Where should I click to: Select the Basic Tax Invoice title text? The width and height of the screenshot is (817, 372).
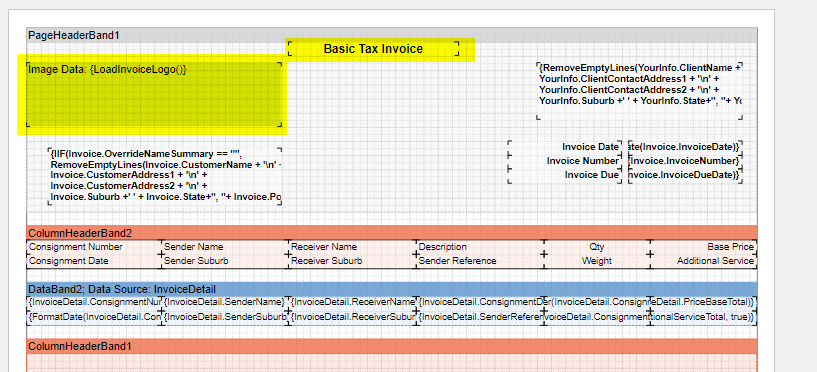pyautogui.click(x=373, y=49)
